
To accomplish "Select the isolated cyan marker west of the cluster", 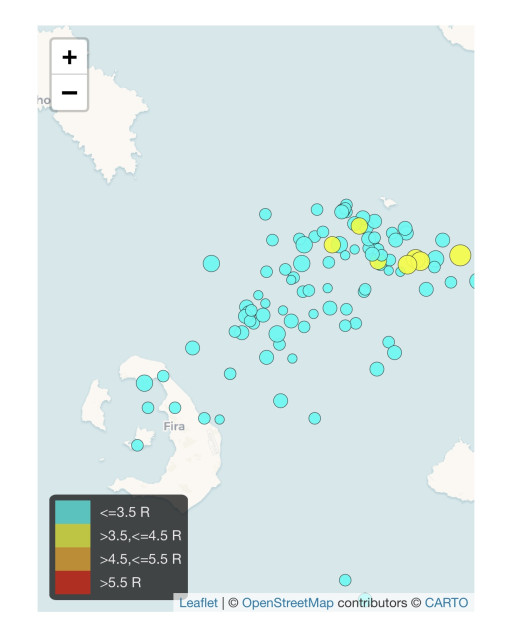I will 211,263.
